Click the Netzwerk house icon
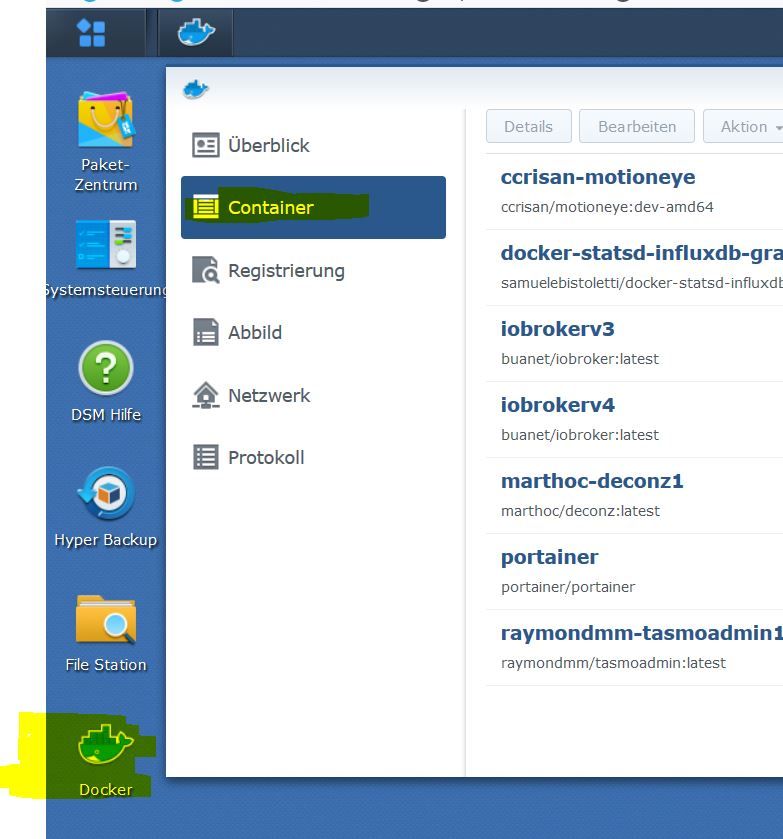Image resolution: width=783 pixels, height=839 pixels. click(206, 395)
